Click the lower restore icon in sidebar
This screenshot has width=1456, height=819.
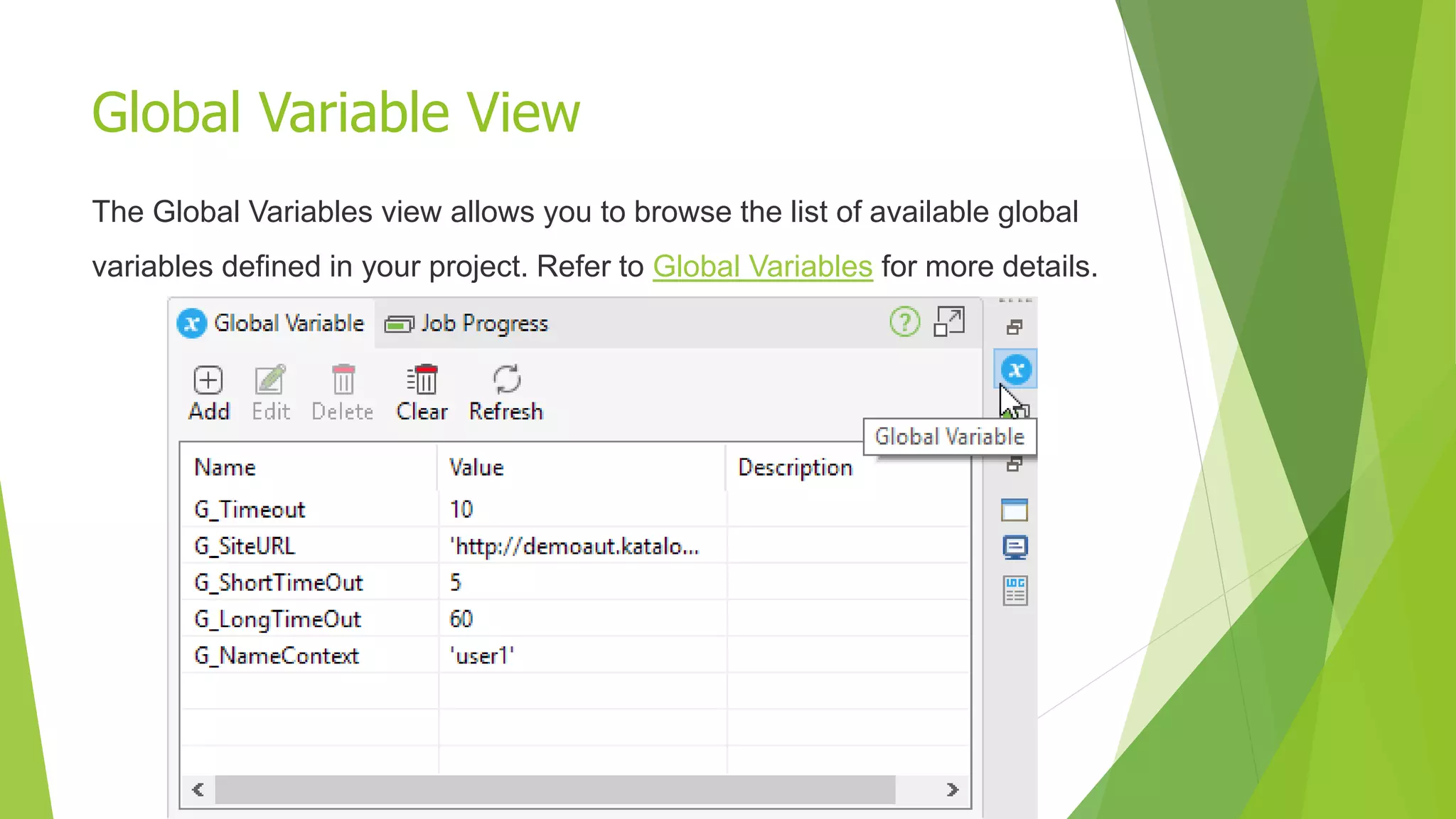click(1015, 464)
